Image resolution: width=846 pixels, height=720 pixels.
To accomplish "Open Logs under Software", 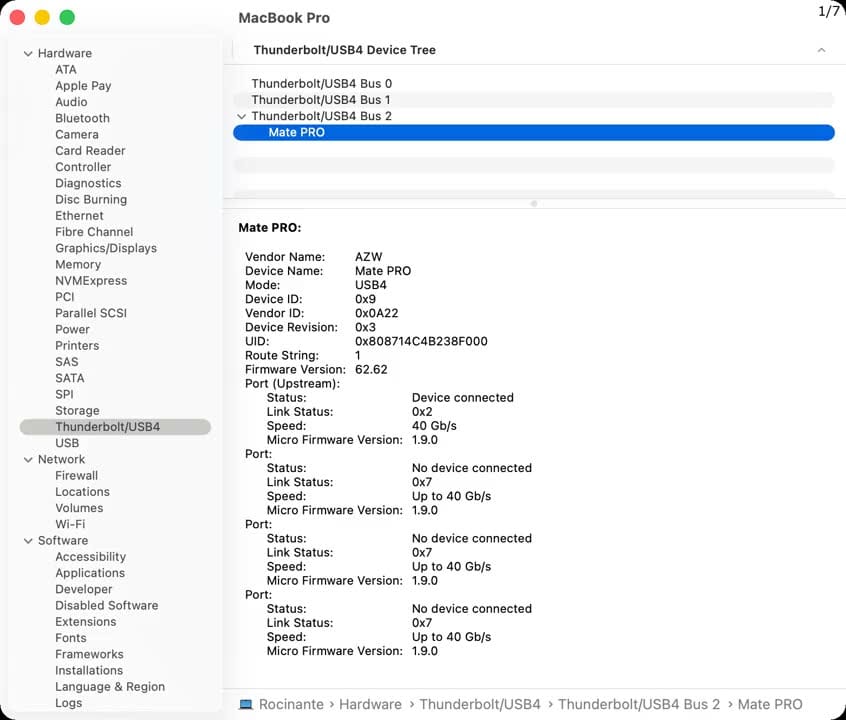I will pos(69,703).
